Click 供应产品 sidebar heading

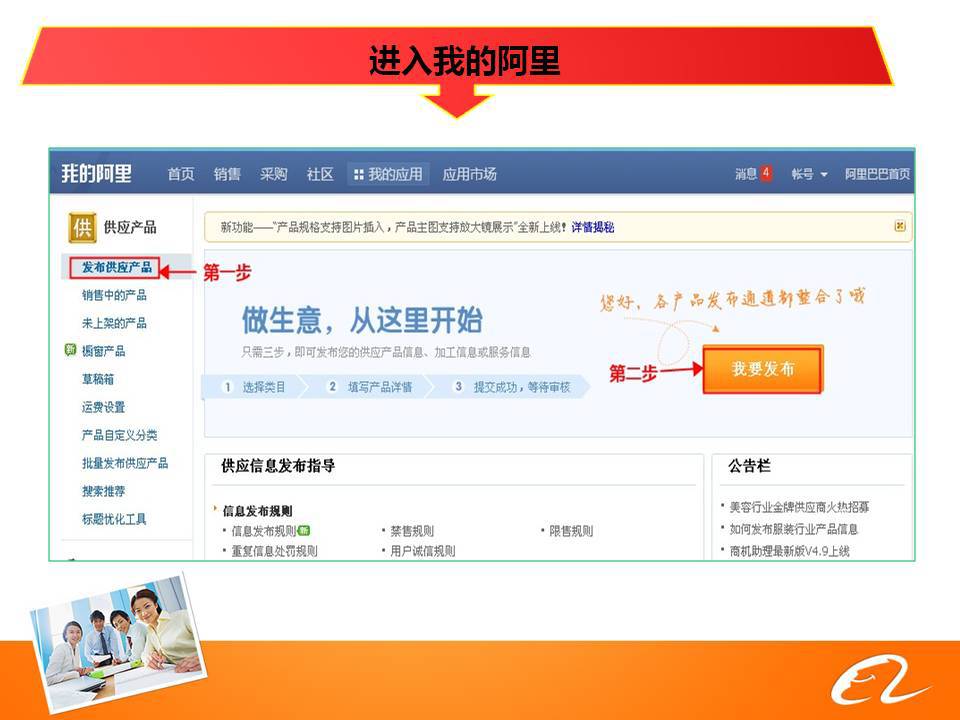130,227
